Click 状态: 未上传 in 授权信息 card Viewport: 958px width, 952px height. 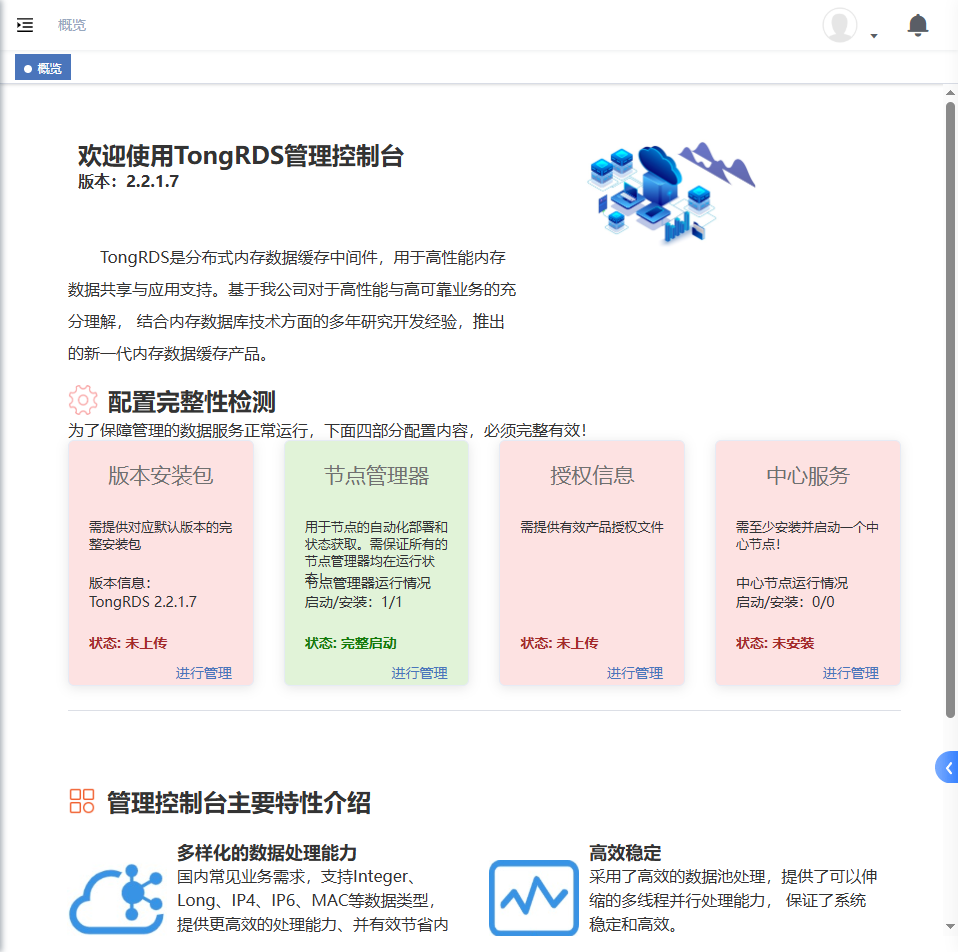click(x=560, y=643)
